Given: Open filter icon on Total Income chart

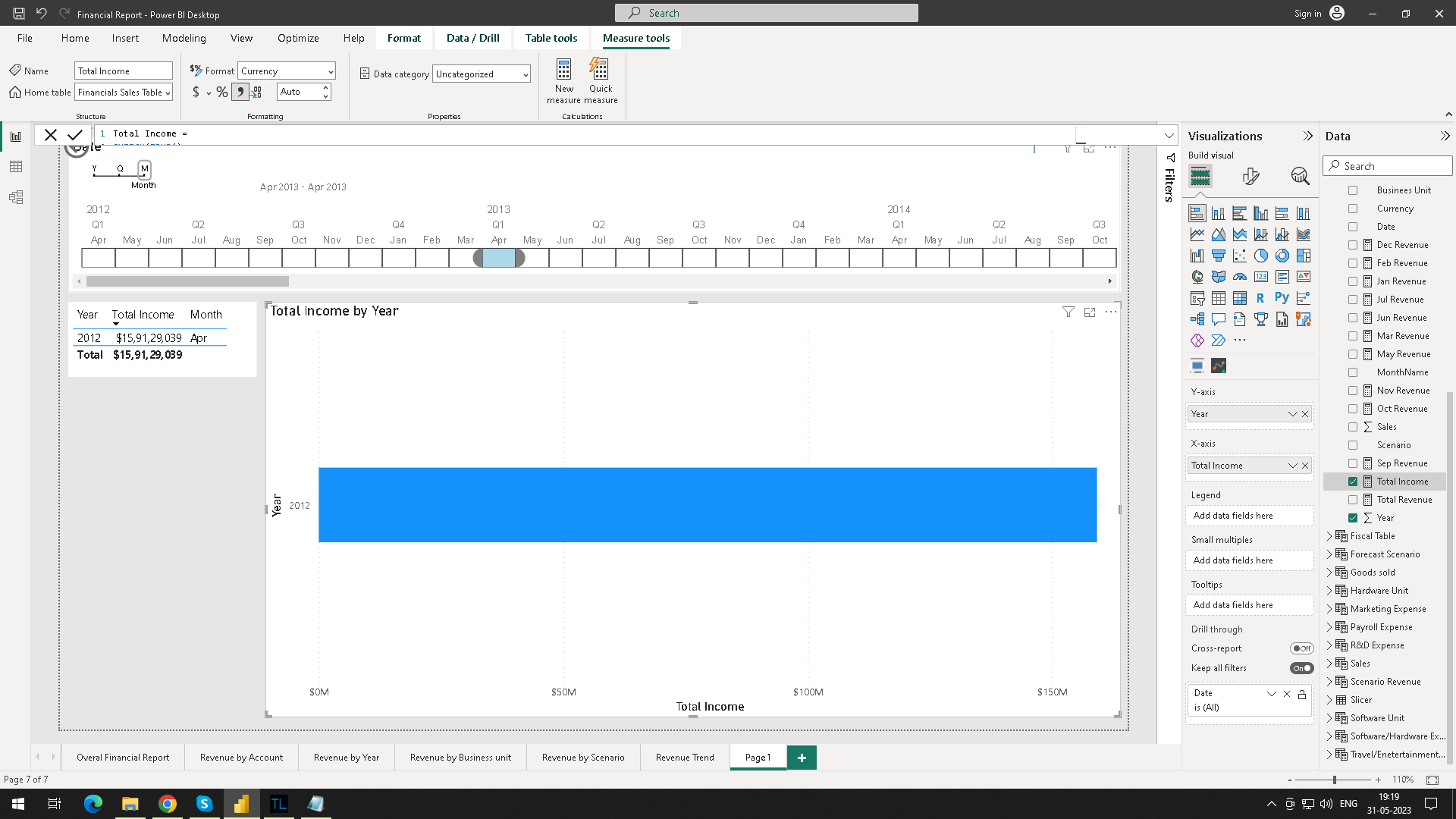Looking at the screenshot, I should 1068,312.
